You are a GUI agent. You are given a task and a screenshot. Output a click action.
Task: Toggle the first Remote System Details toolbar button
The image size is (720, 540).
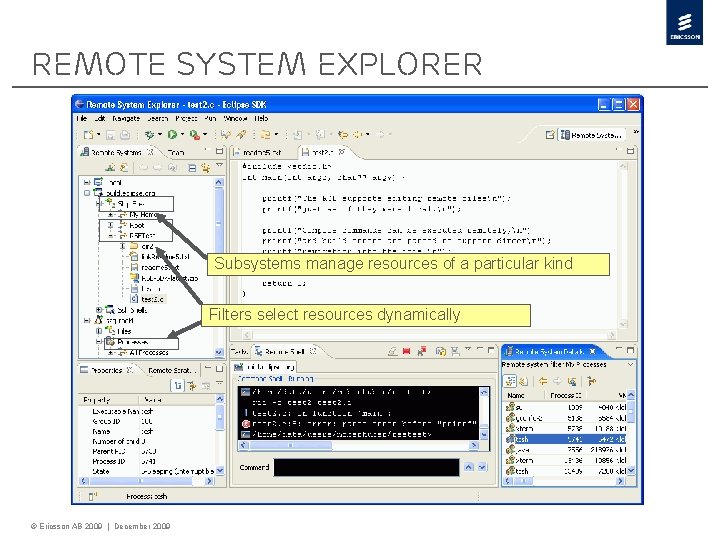tap(510, 381)
